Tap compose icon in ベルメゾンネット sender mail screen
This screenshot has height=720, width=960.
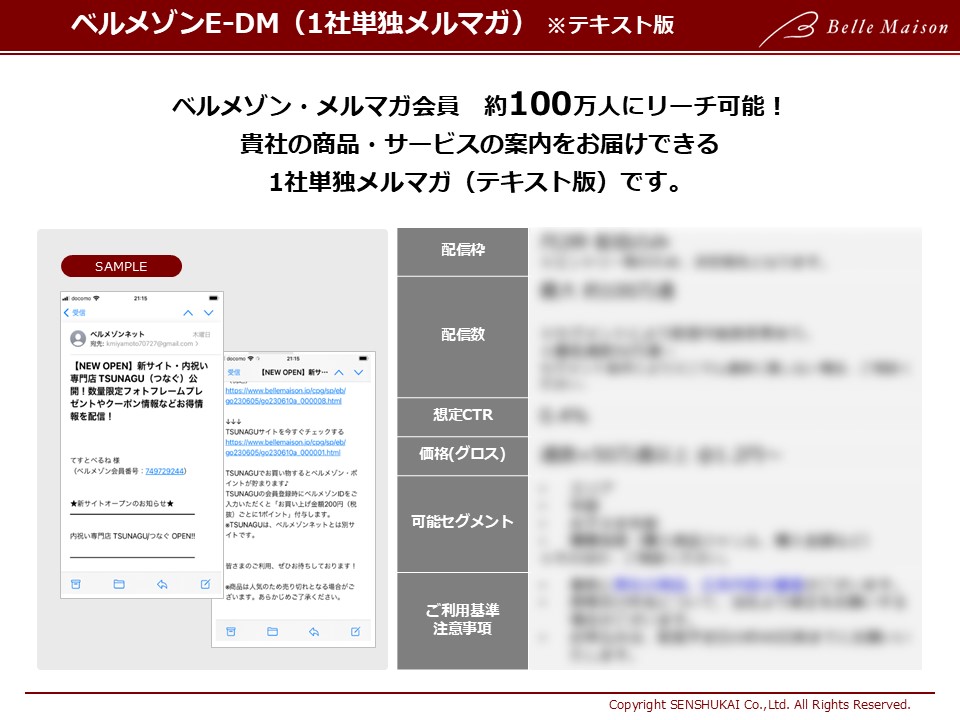[206, 584]
